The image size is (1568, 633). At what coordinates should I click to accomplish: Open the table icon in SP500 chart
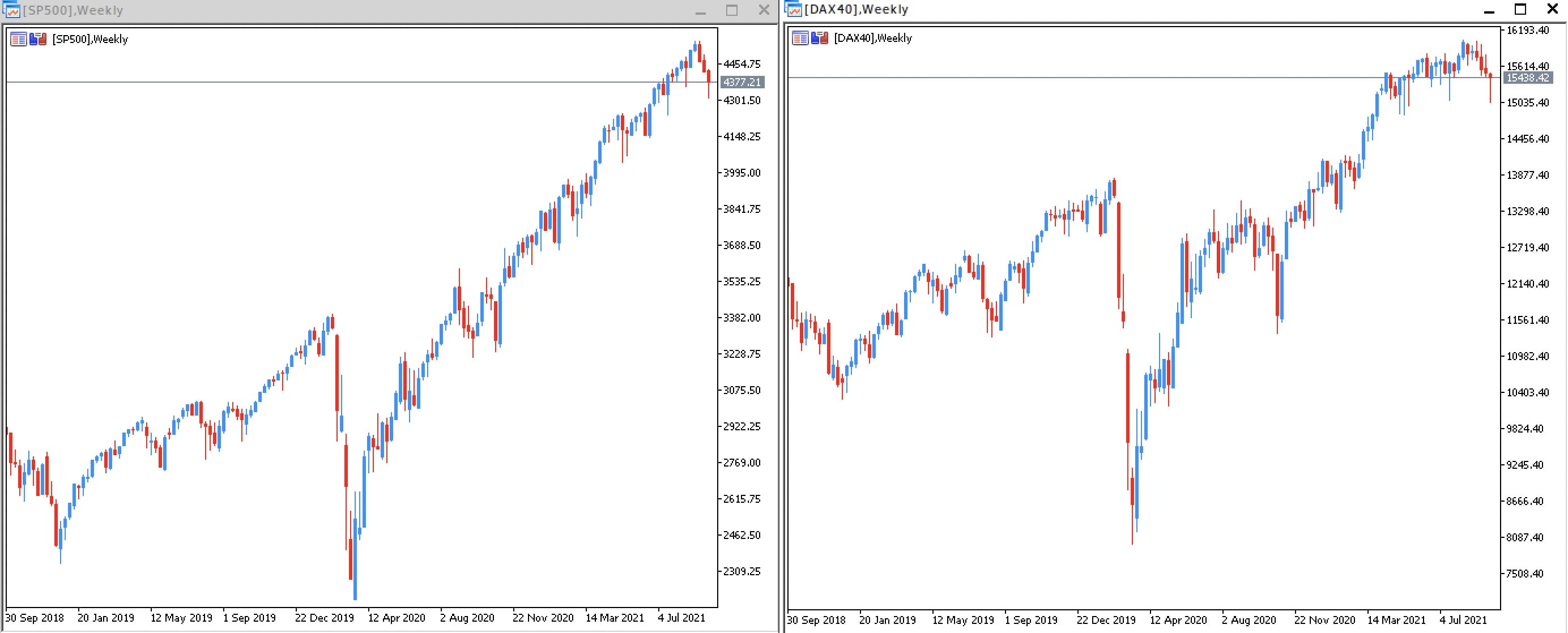pyautogui.click(x=19, y=40)
